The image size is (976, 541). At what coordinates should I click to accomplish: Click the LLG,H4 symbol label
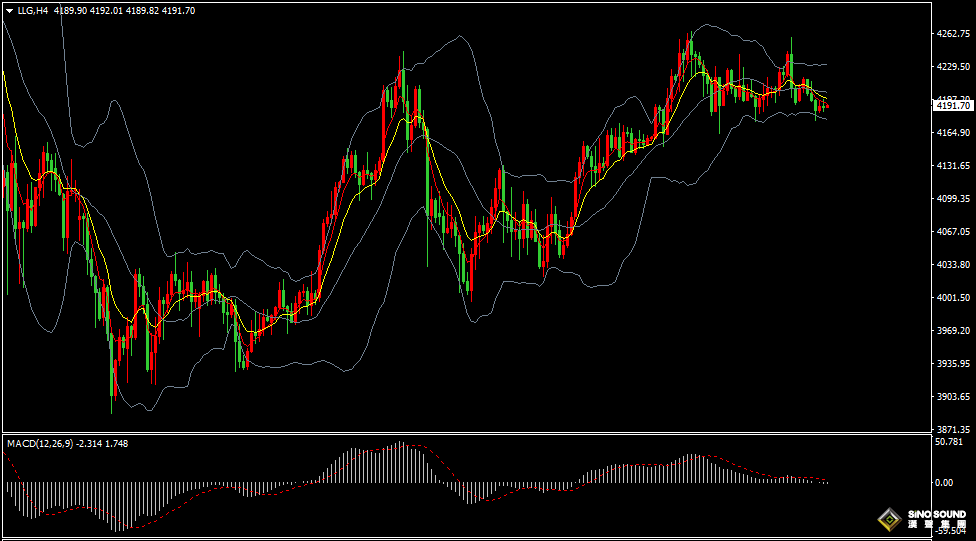[34, 10]
